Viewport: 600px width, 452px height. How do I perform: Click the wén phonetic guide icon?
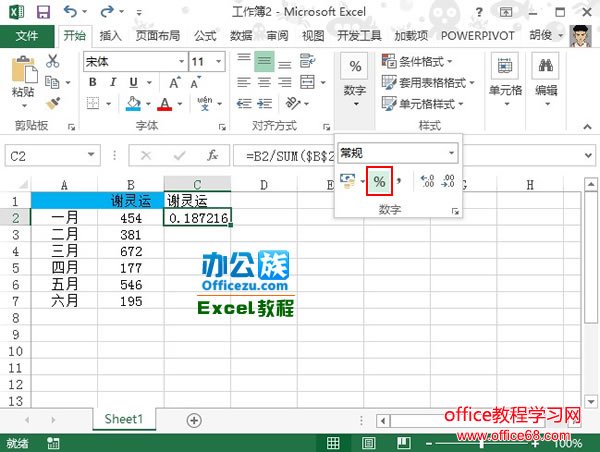[205, 103]
